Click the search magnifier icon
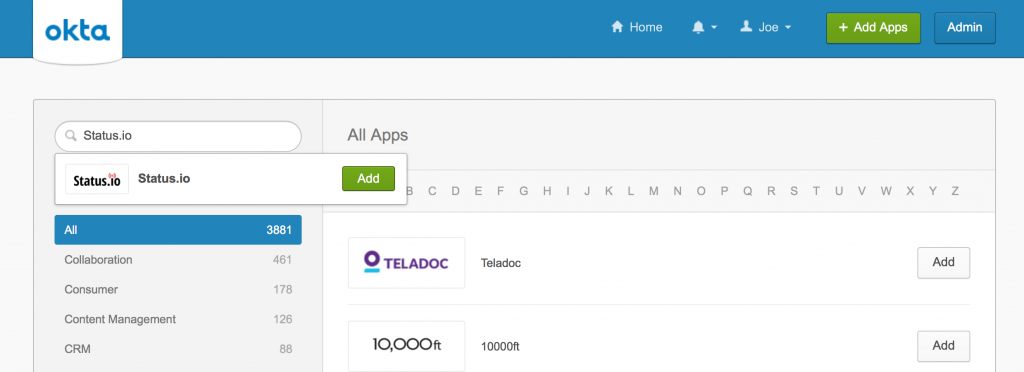The height and width of the screenshot is (372, 1024). coord(71,136)
